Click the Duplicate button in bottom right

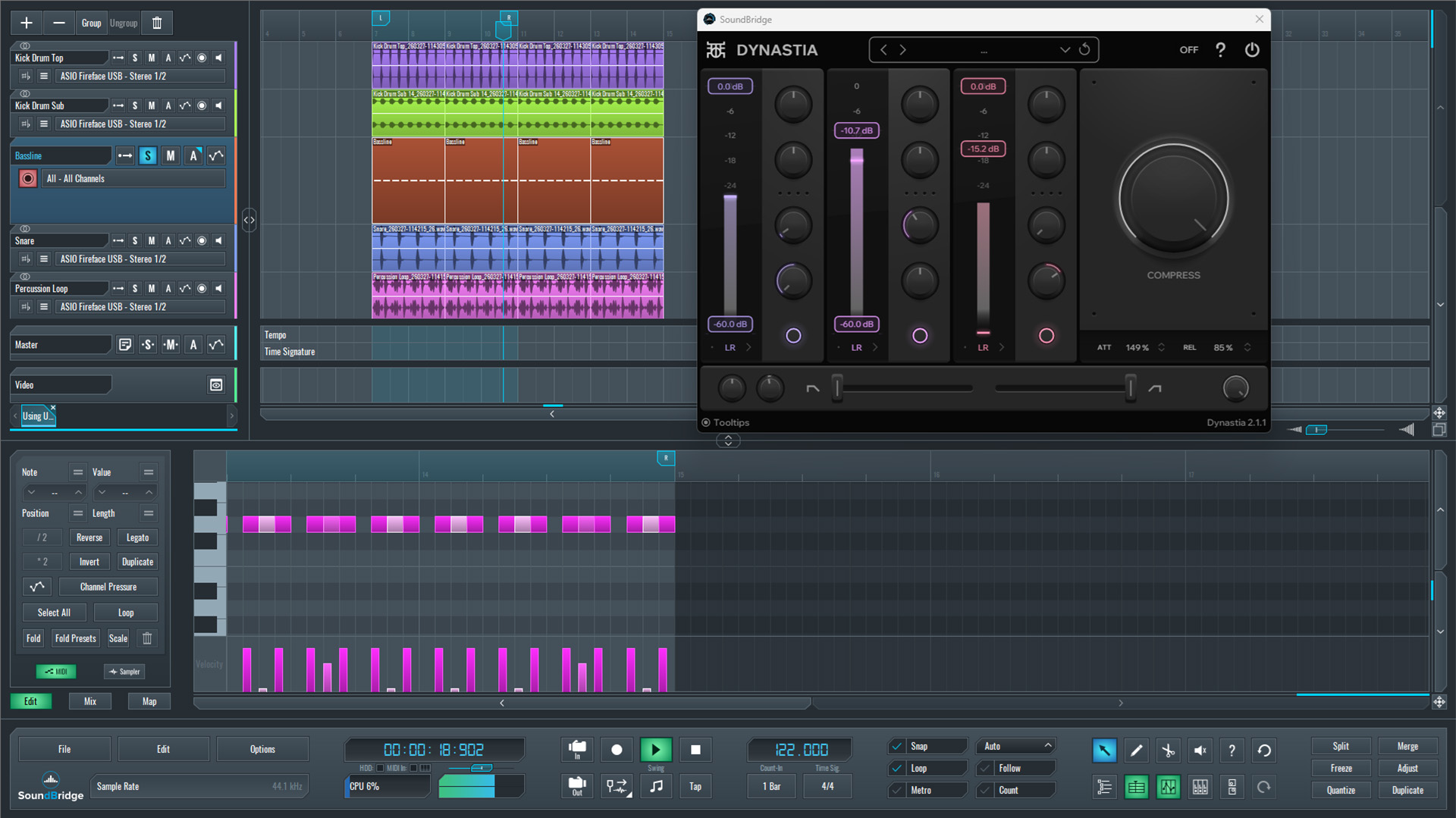(x=1407, y=790)
